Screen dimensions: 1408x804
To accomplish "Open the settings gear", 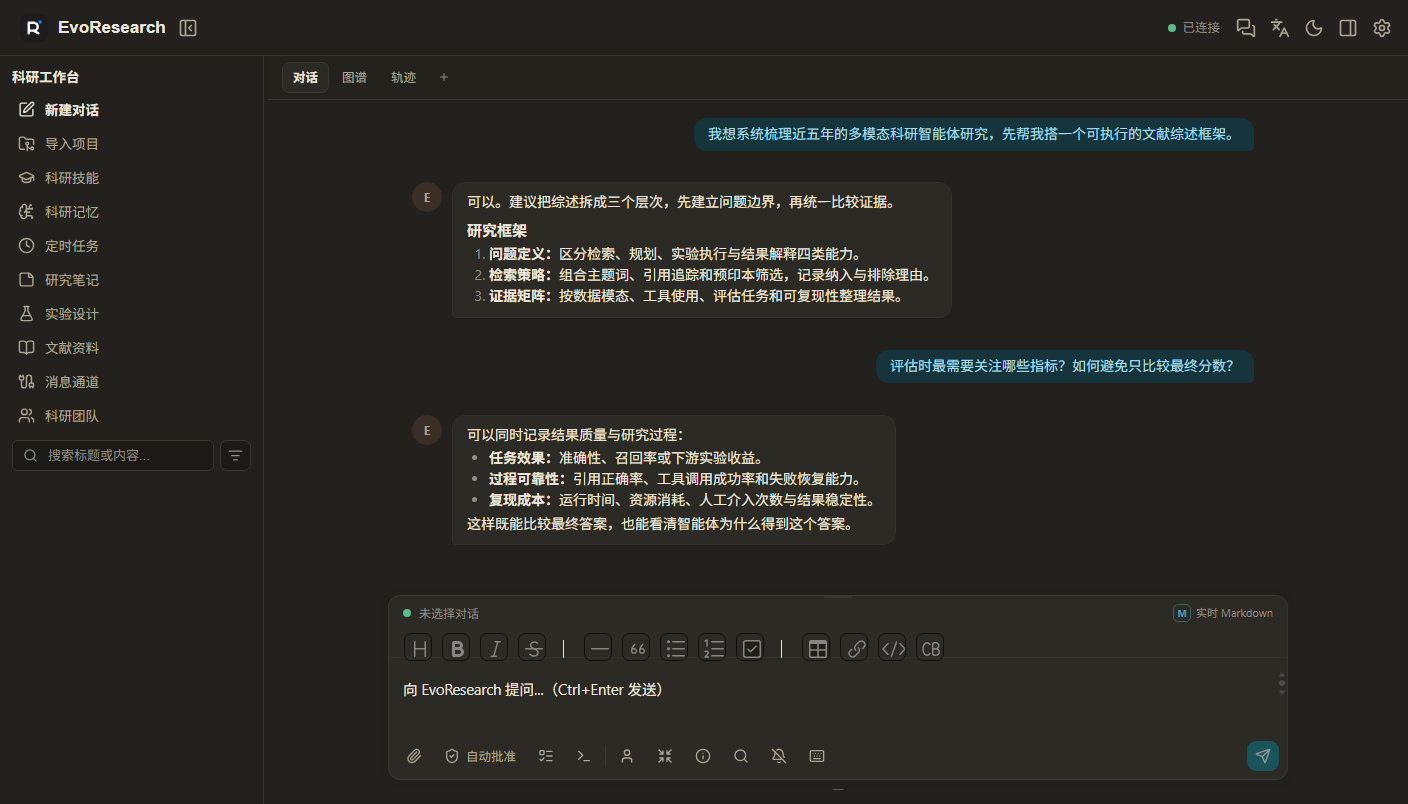I will (1382, 28).
